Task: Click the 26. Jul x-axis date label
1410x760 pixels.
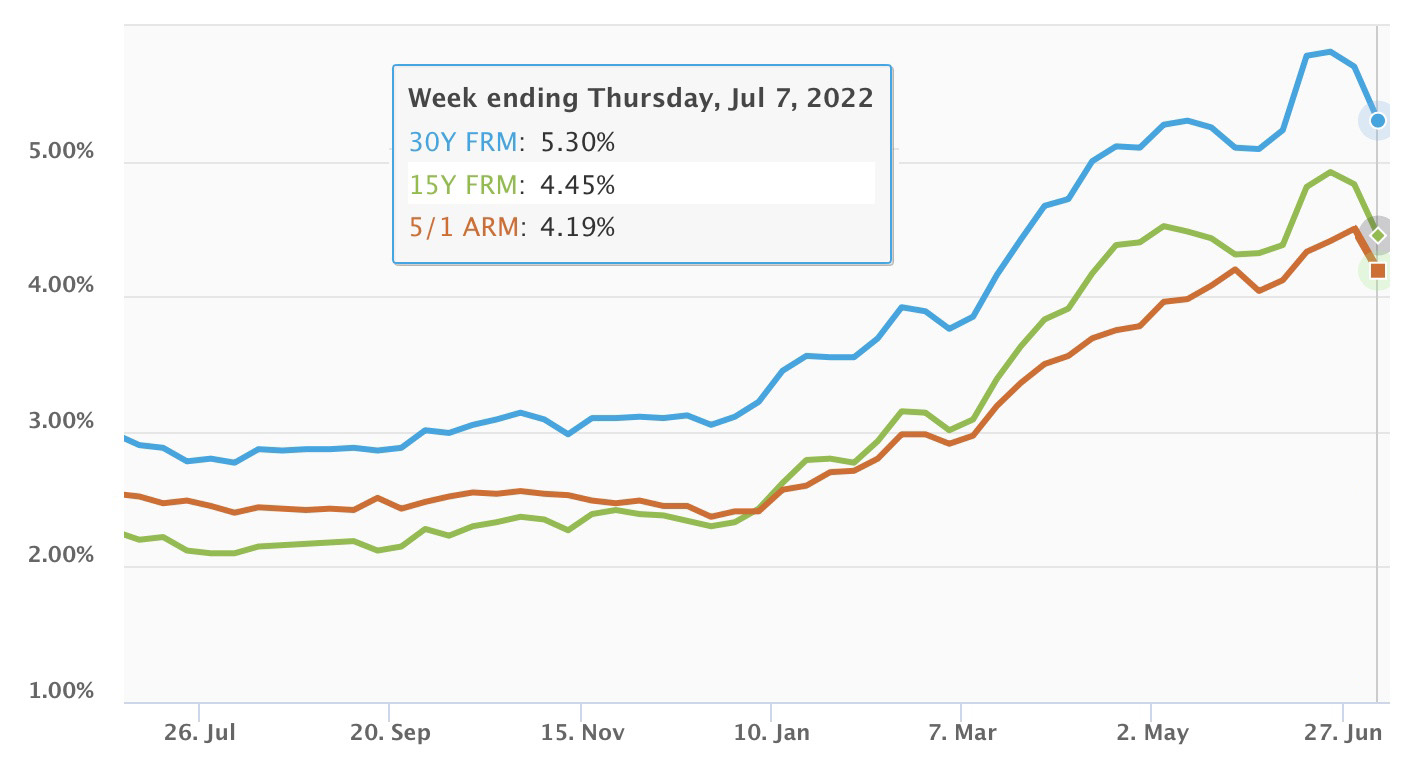Action: (199, 733)
